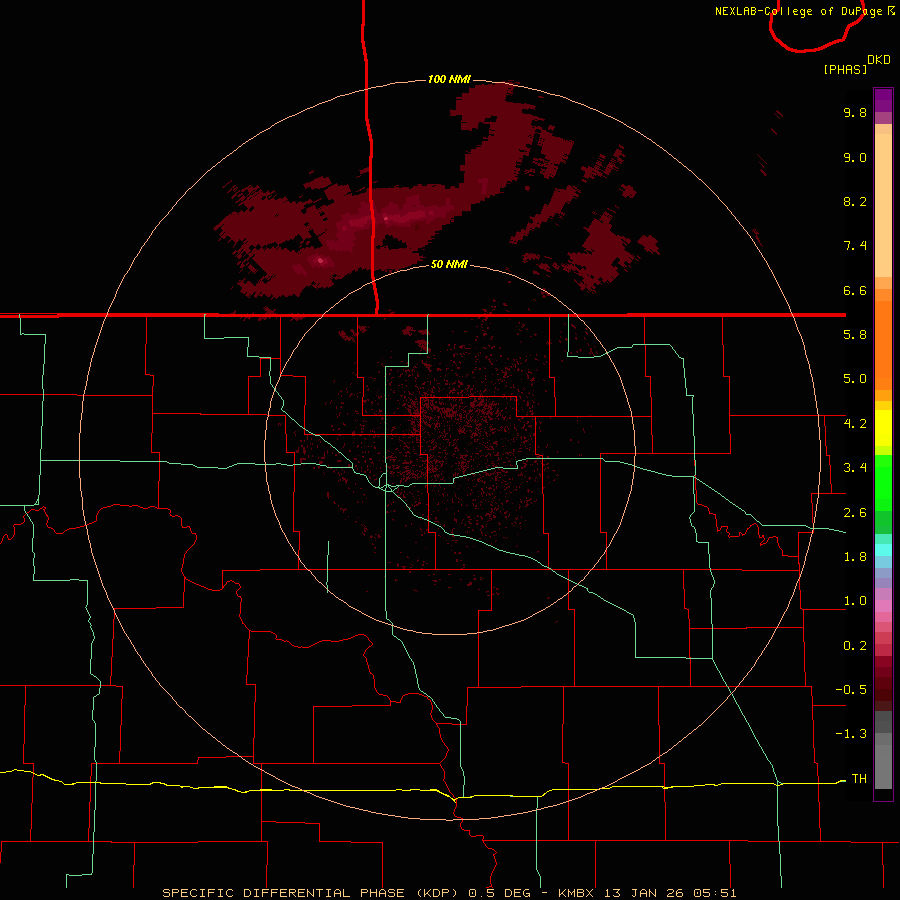900x900 pixels.
Task: Pick the cyan segment of the color bar
Action: tap(883, 549)
